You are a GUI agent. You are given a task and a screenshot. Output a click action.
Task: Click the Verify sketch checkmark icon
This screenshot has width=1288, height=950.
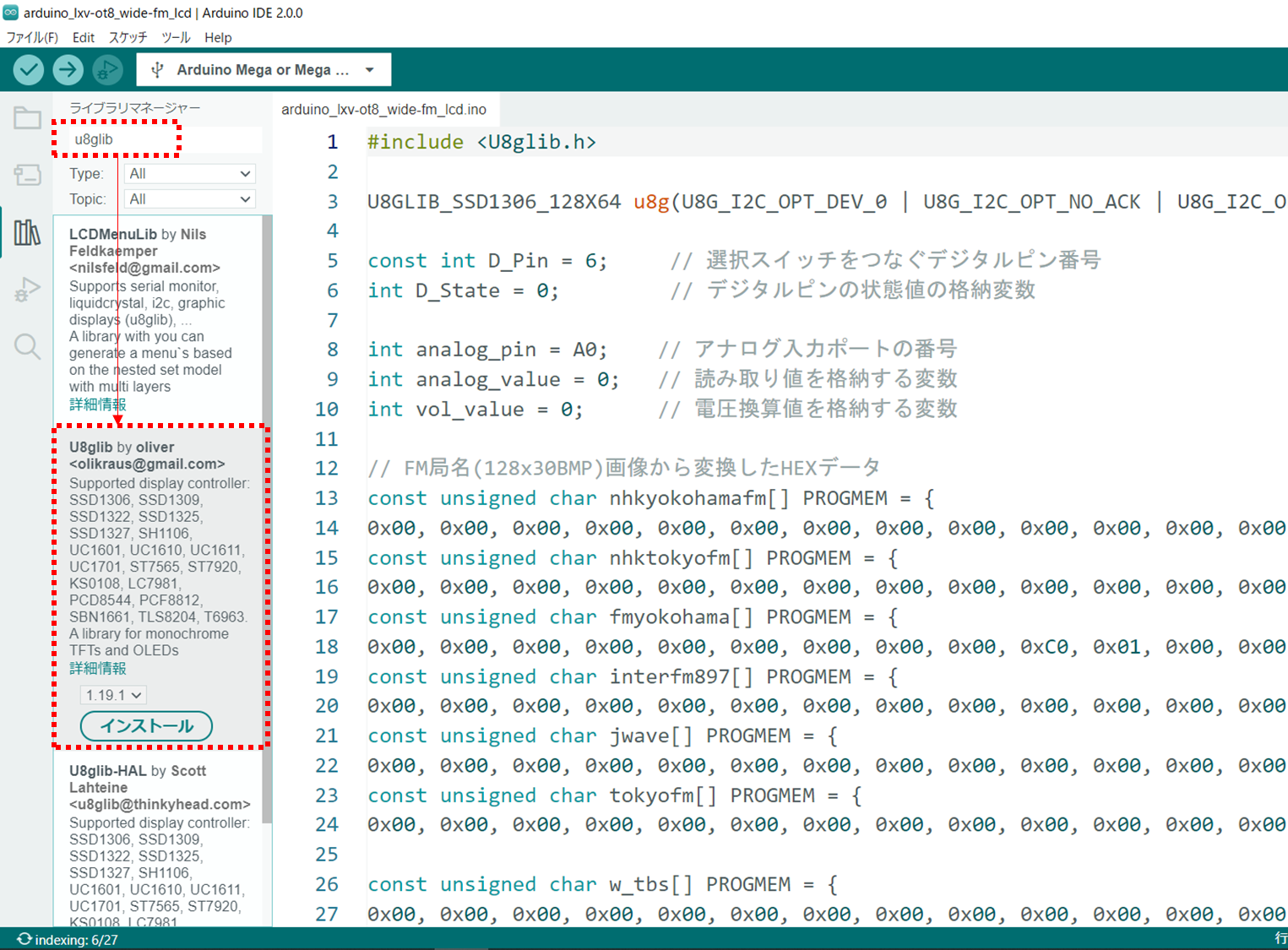tap(28, 69)
